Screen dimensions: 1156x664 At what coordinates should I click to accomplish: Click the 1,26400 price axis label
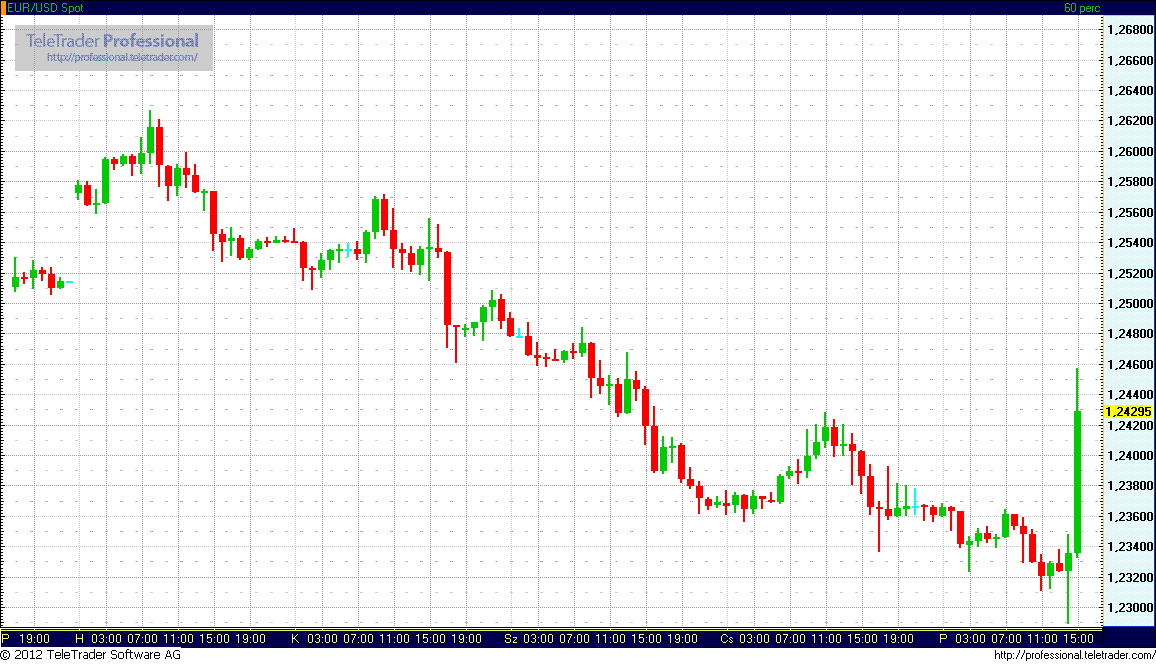[x=1129, y=91]
